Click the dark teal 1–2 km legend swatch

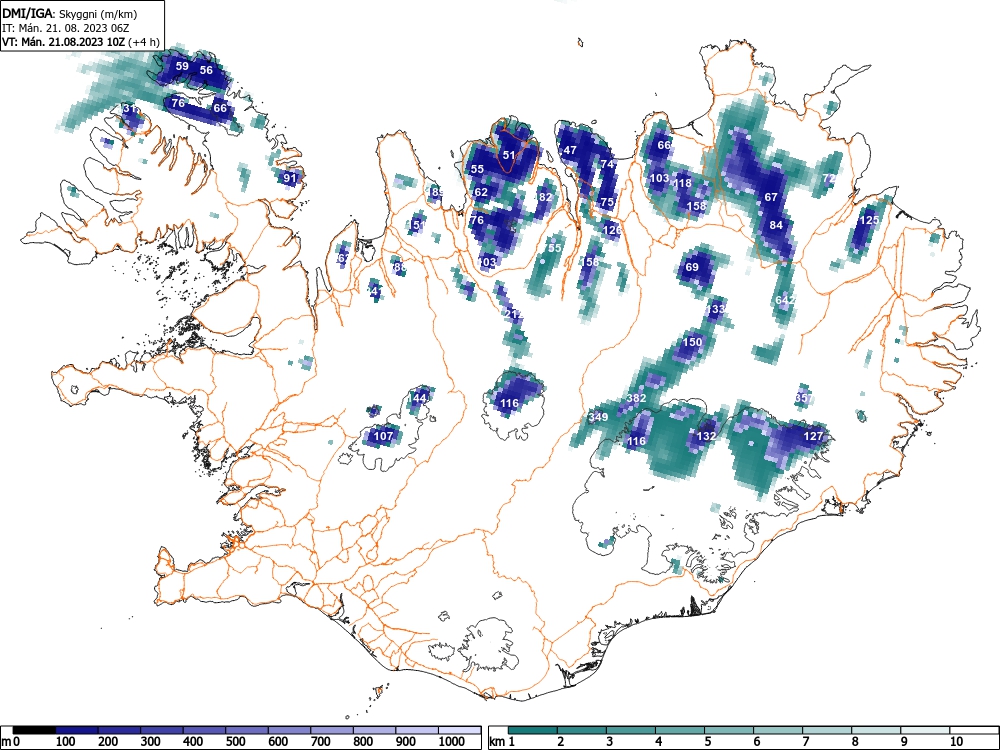(x=533, y=730)
